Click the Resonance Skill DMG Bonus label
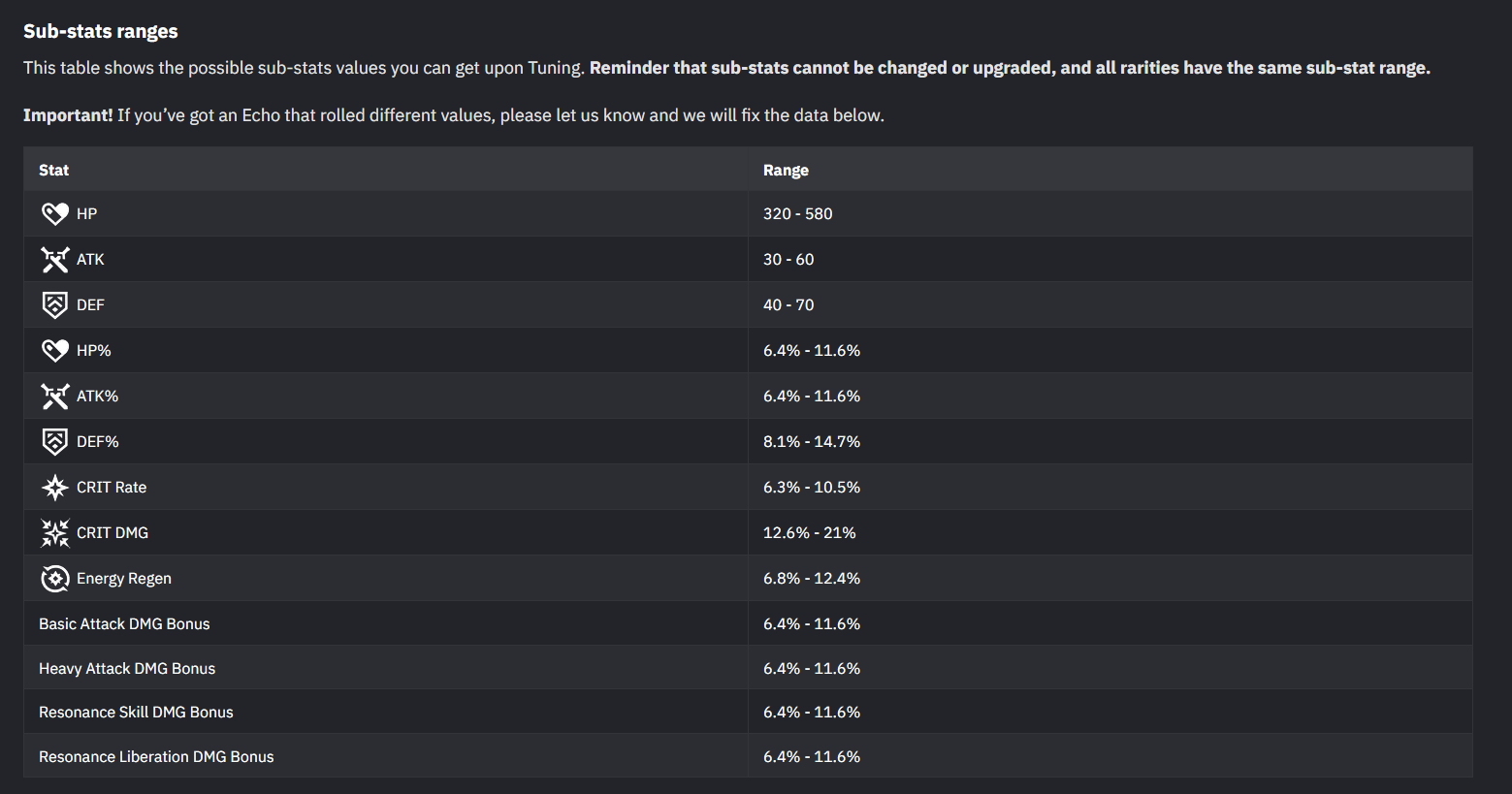The height and width of the screenshot is (794, 1512). (x=136, y=712)
